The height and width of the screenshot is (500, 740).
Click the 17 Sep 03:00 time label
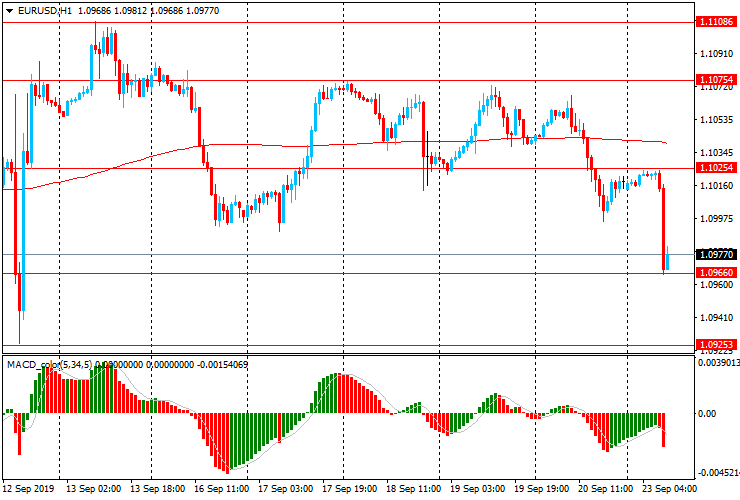tap(286, 488)
